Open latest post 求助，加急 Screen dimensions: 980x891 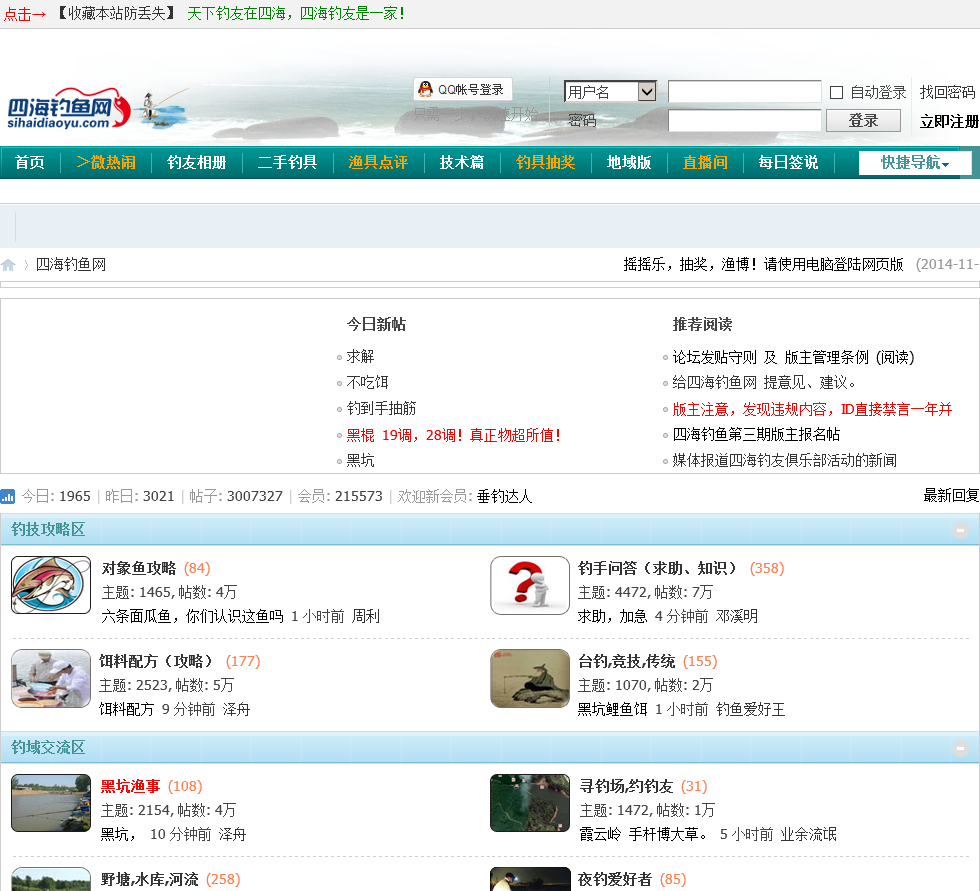612,617
